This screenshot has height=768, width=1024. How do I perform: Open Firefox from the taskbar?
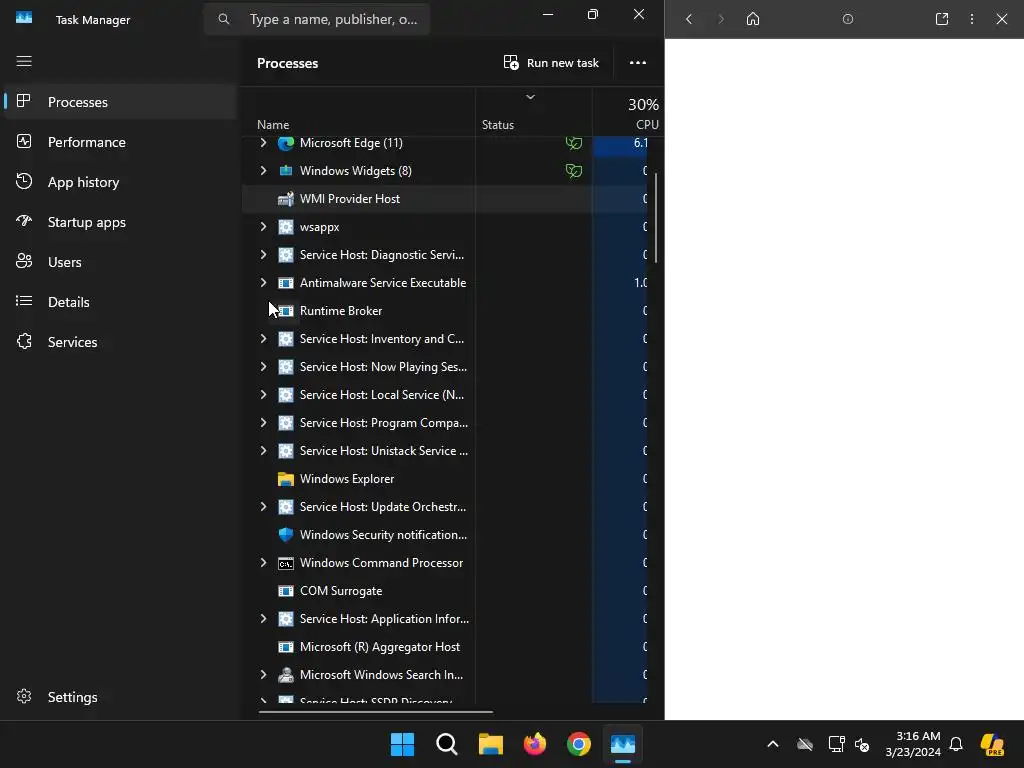(x=535, y=744)
